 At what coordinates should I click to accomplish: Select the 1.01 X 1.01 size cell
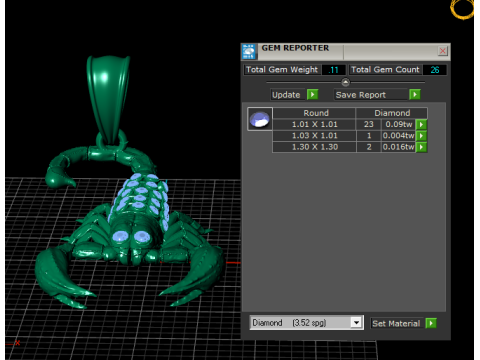(x=314, y=124)
